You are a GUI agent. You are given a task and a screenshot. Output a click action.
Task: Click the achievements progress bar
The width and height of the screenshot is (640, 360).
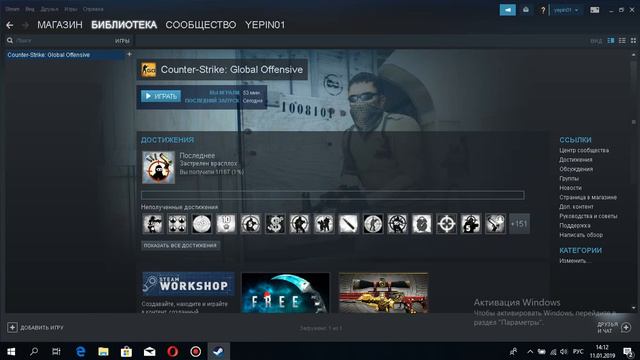pos(333,195)
